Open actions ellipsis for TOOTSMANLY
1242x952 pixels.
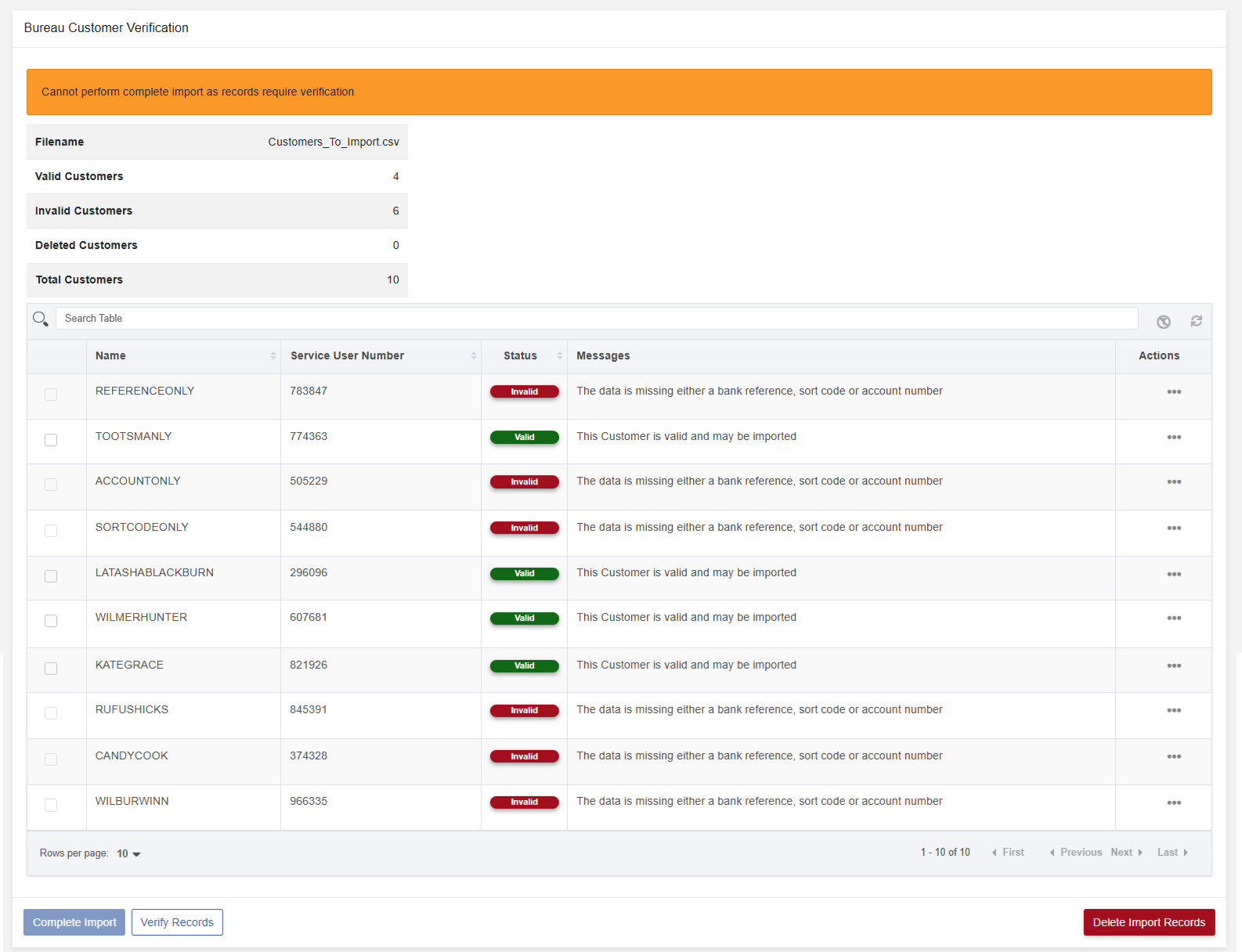[1174, 437]
